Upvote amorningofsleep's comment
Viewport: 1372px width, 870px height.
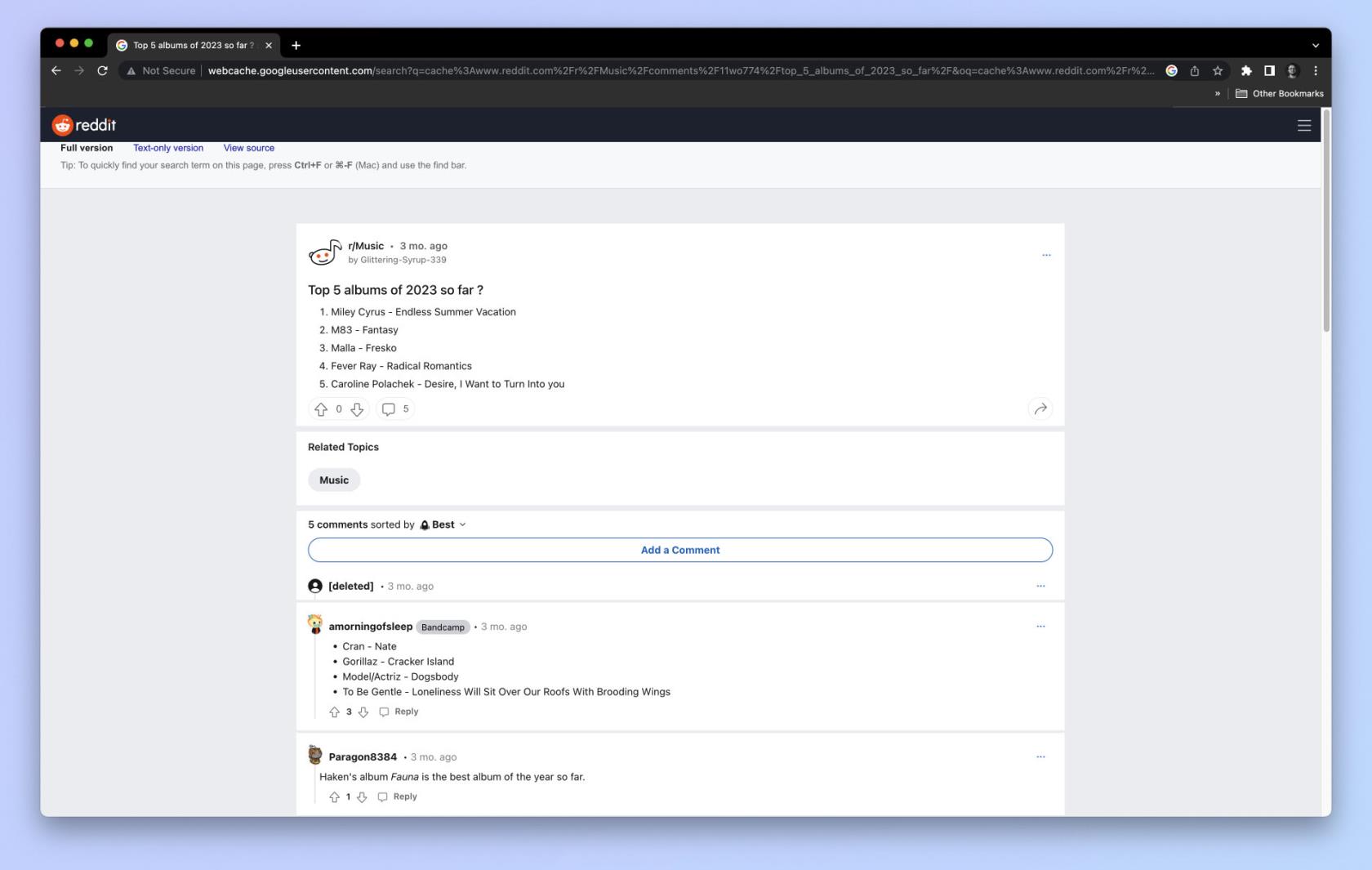[x=334, y=712]
